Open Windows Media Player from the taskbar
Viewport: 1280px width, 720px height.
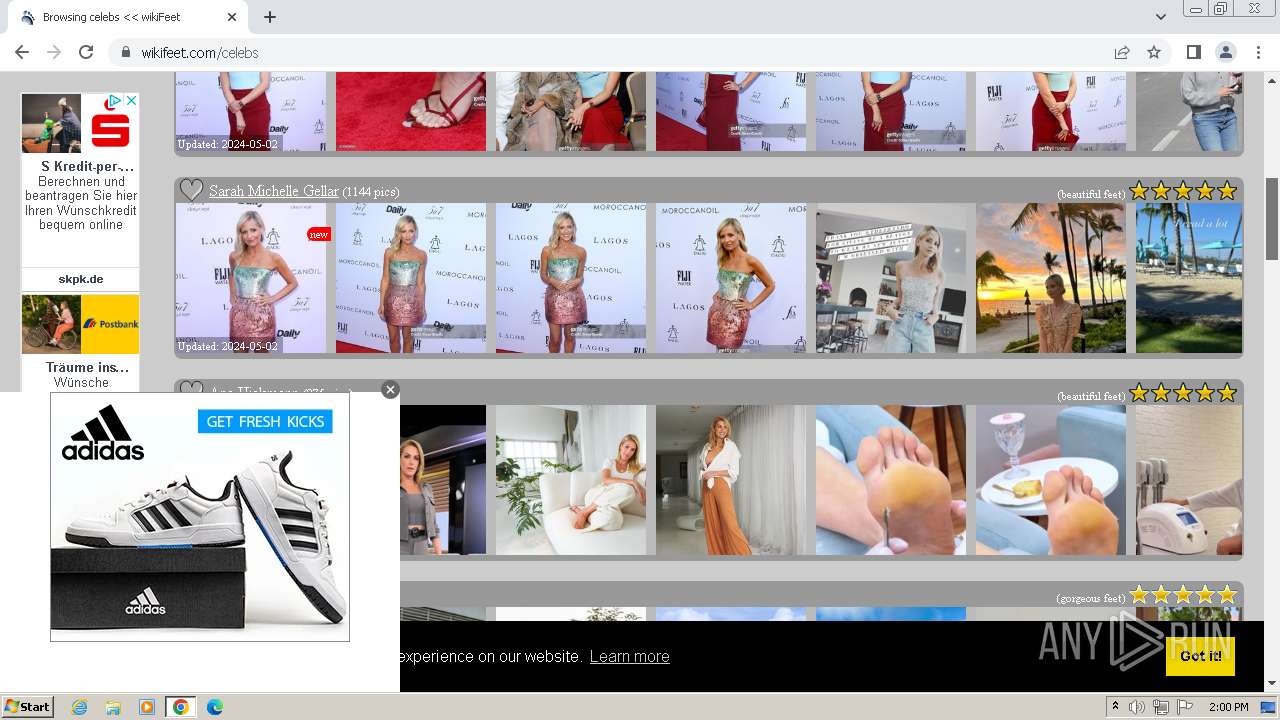[147, 707]
